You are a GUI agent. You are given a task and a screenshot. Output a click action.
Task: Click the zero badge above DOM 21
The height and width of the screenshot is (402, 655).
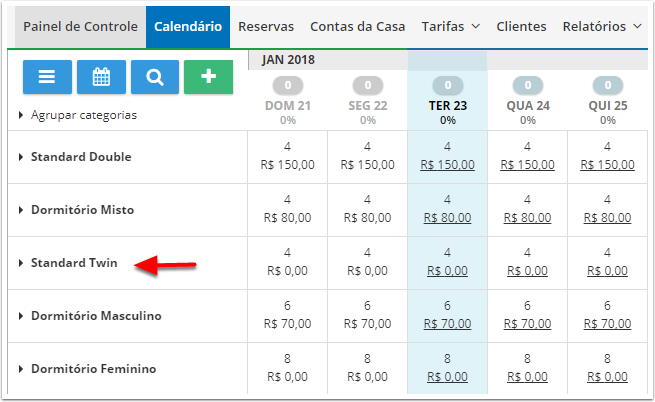[x=287, y=86]
